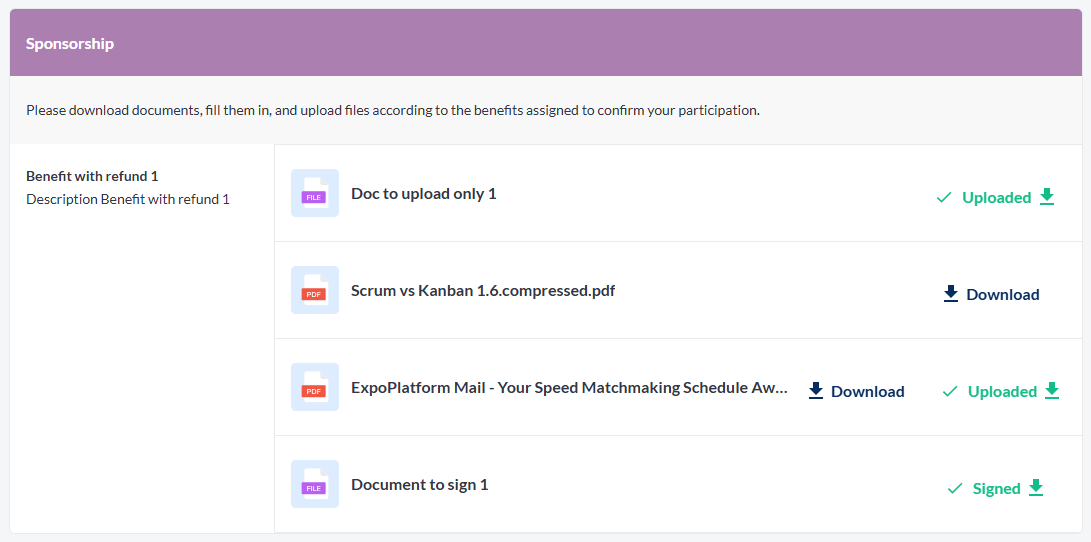Click the PDF icon beside Scrum vs Kanban

click(x=314, y=291)
